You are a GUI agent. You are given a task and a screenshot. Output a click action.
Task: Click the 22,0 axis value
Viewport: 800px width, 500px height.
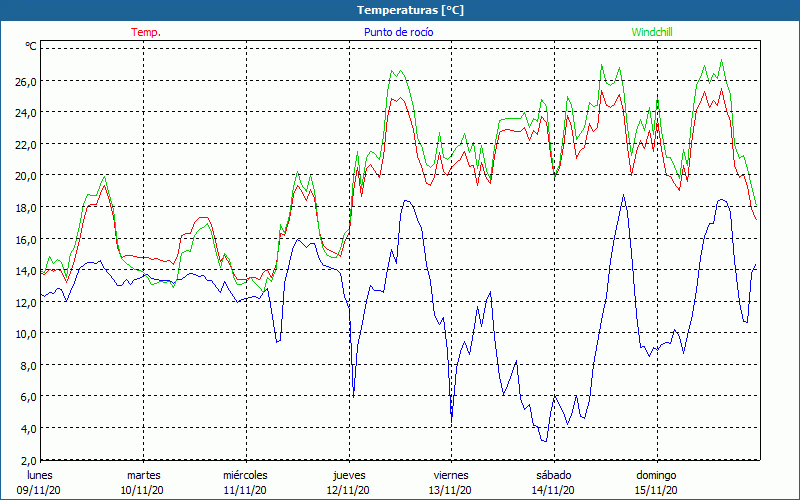25,145
